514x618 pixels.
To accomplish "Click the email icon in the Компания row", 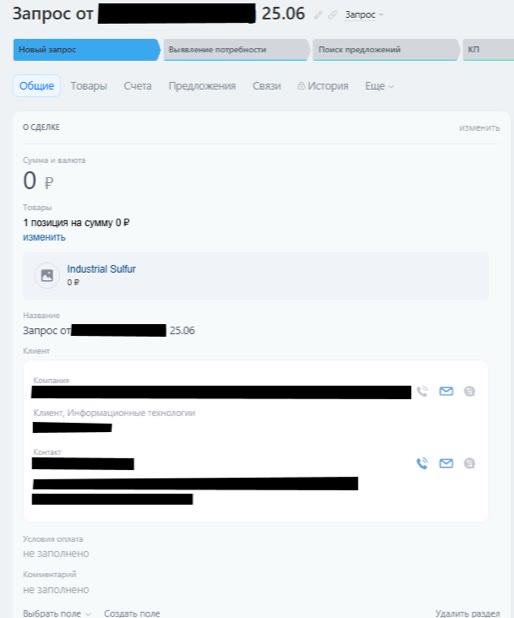I will point(446,391).
